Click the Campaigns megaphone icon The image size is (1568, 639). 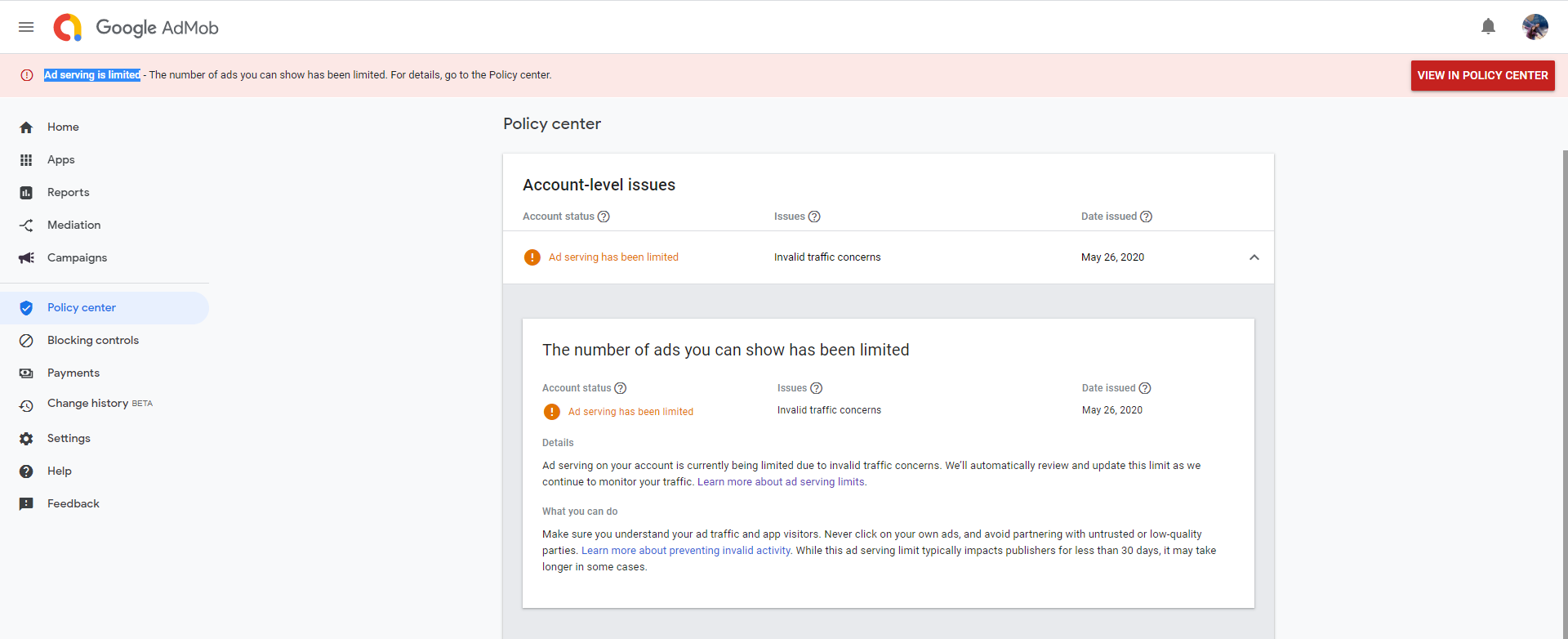(x=26, y=258)
